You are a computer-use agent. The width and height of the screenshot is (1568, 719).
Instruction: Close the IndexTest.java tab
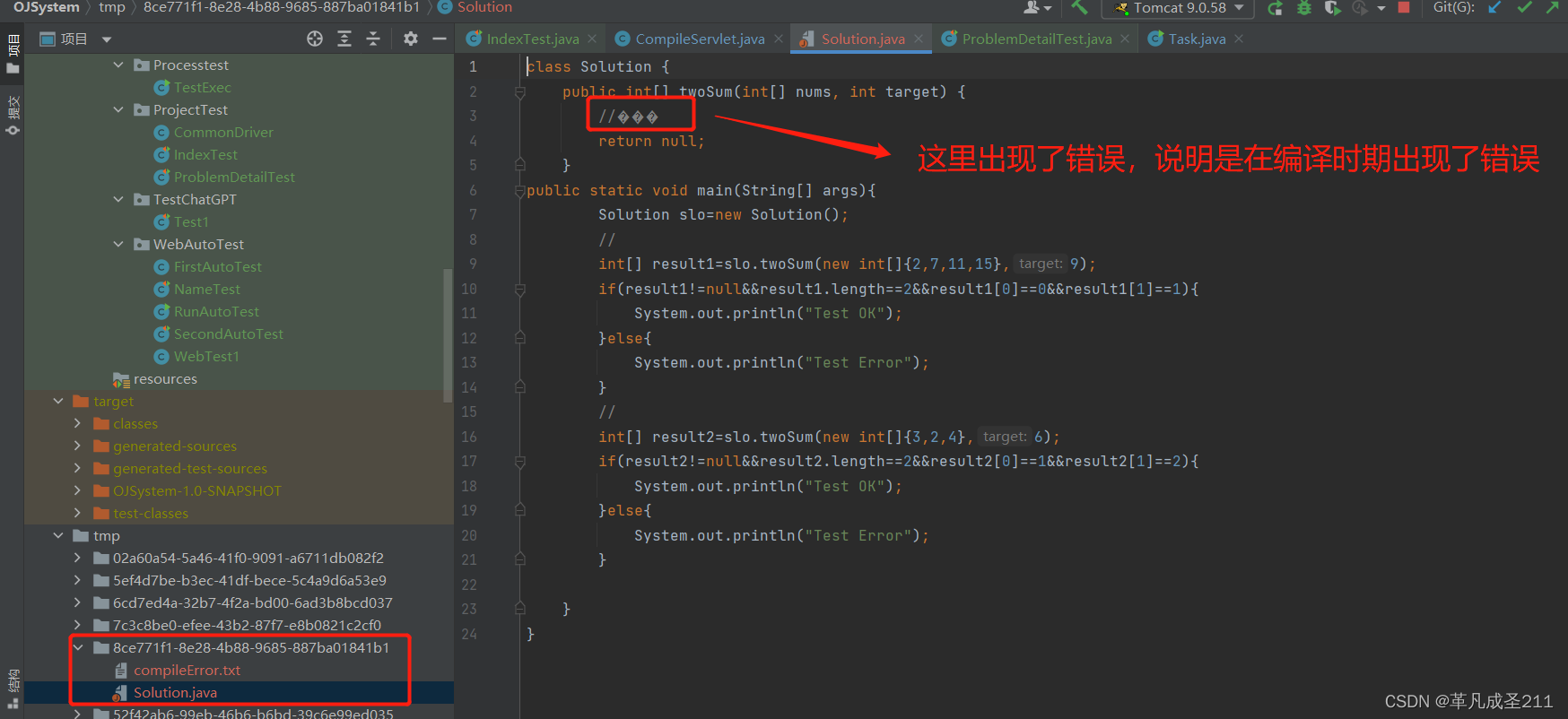coord(592,39)
